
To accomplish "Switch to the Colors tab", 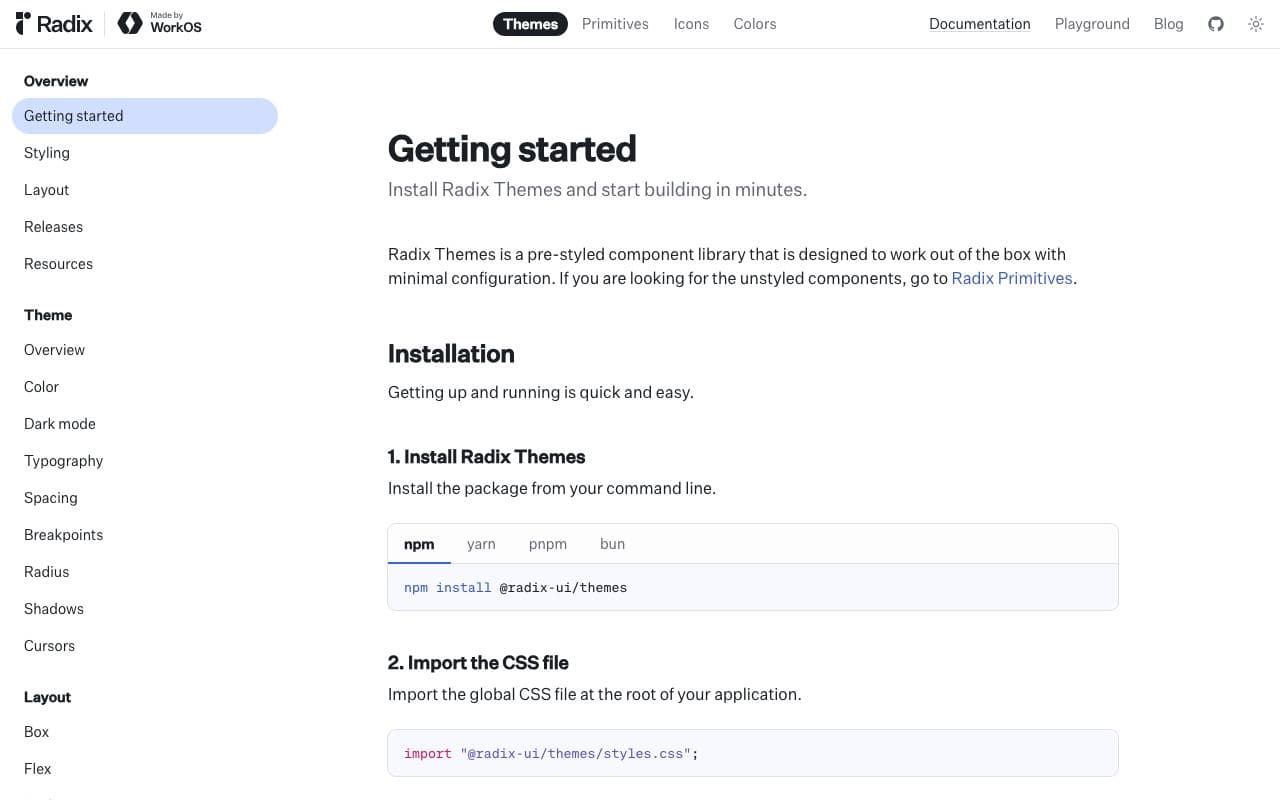I will (755, 24).
